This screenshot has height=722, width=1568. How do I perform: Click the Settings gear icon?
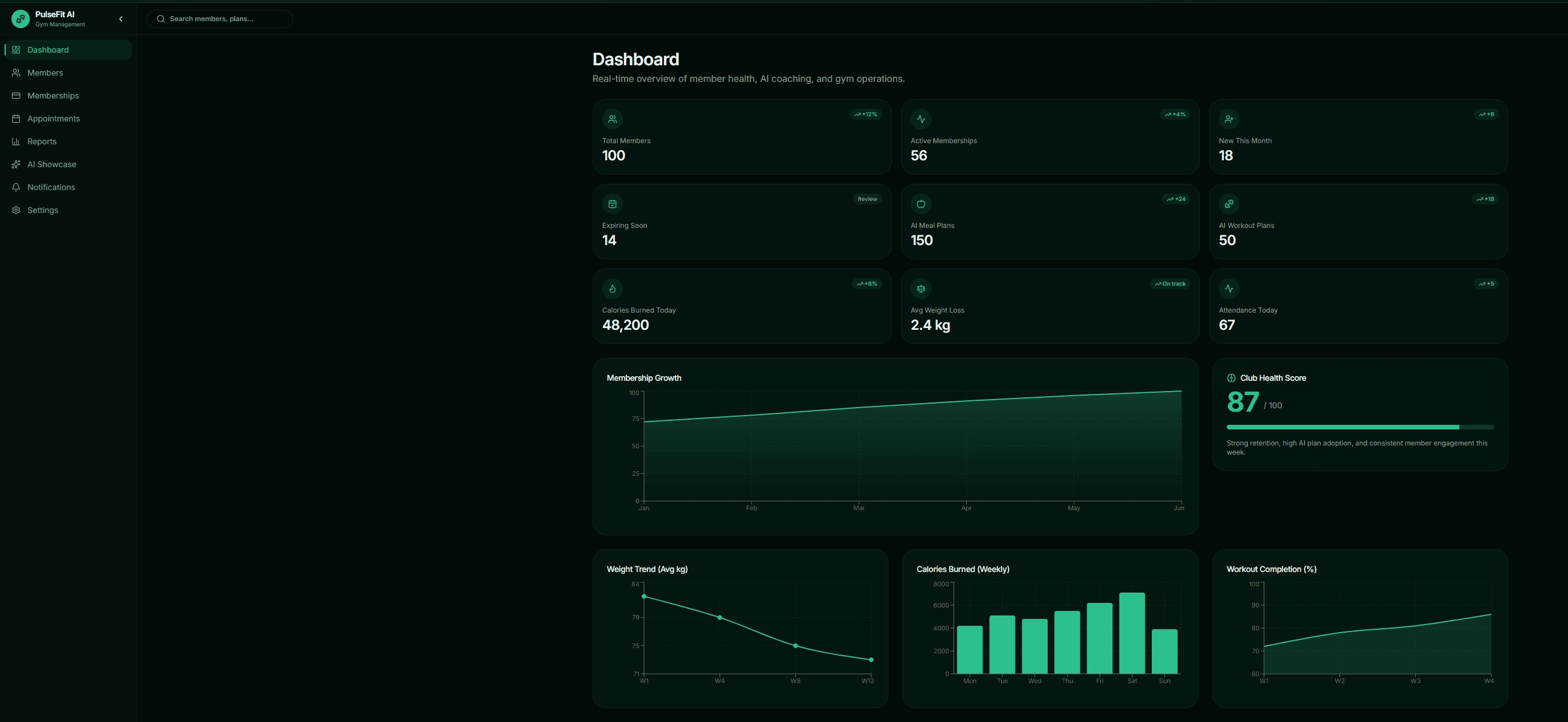[16, 210]
